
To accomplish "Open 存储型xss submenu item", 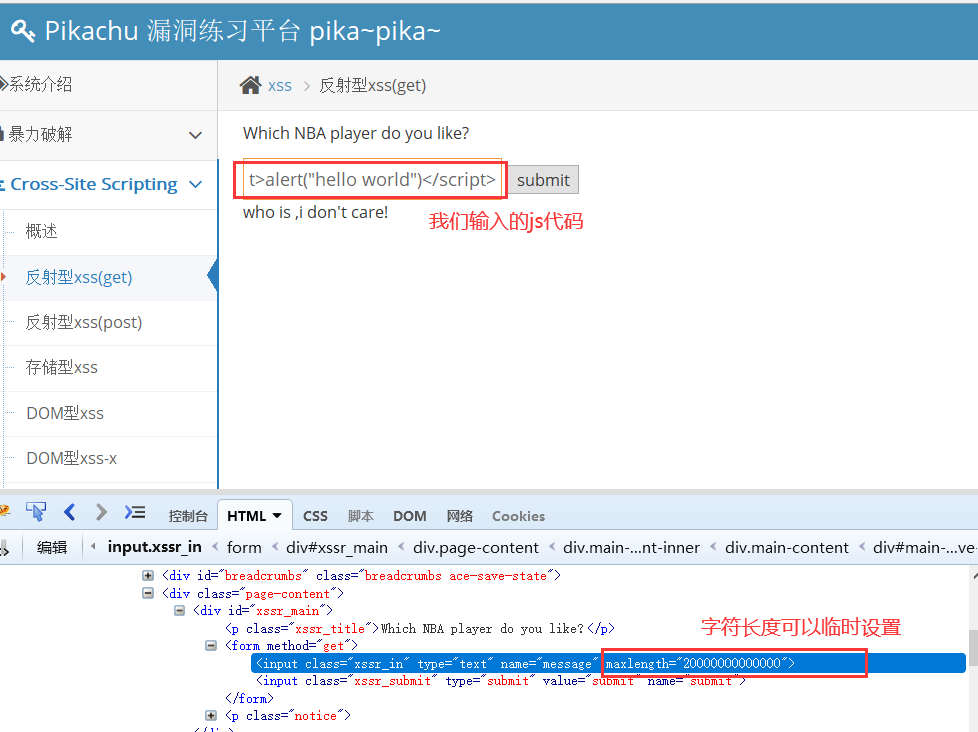I will [x=61, y=367].
